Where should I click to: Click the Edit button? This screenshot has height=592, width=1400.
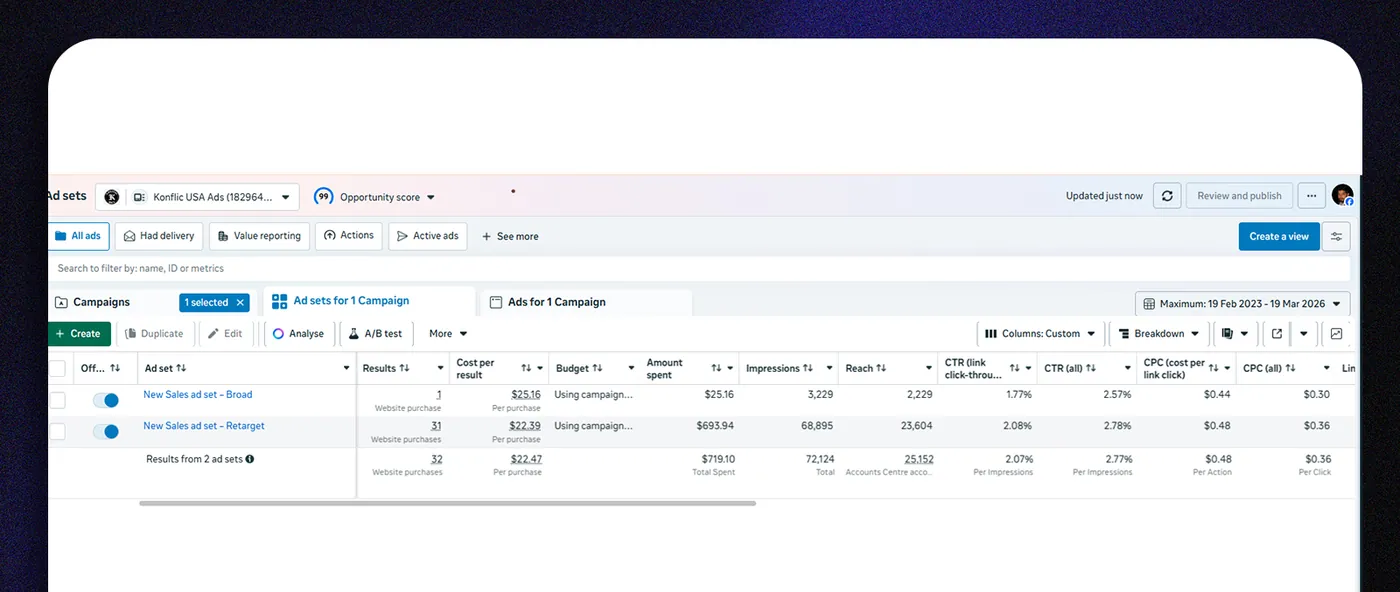pos(225,334)
